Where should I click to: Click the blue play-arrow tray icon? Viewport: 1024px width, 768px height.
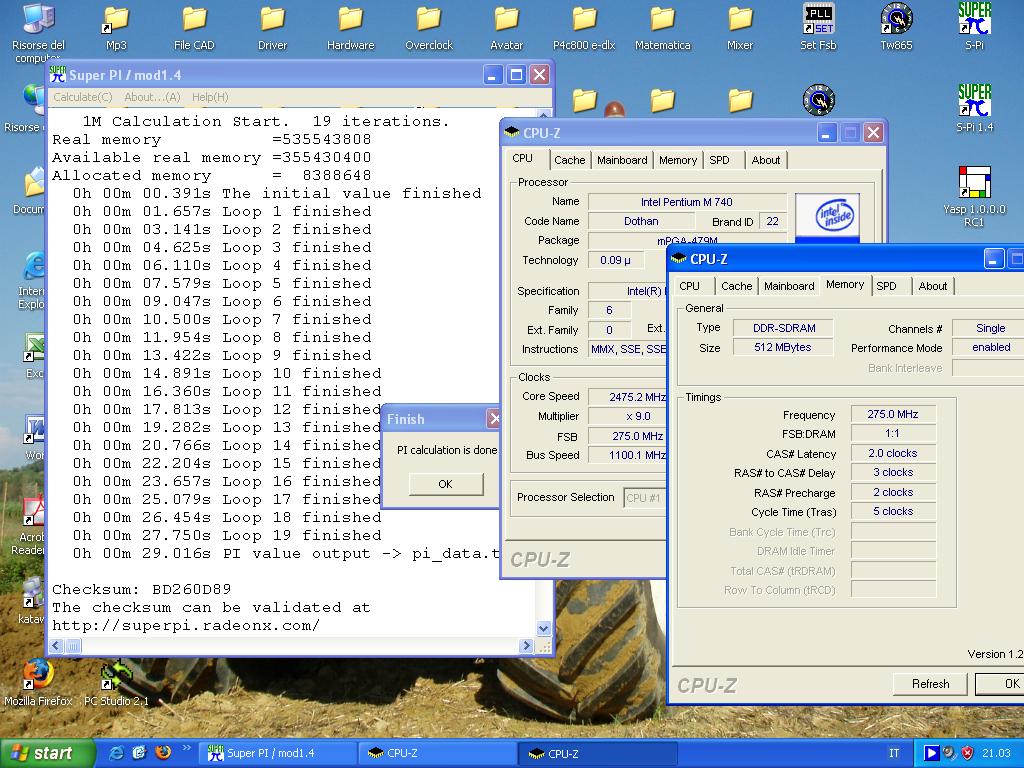931,753
